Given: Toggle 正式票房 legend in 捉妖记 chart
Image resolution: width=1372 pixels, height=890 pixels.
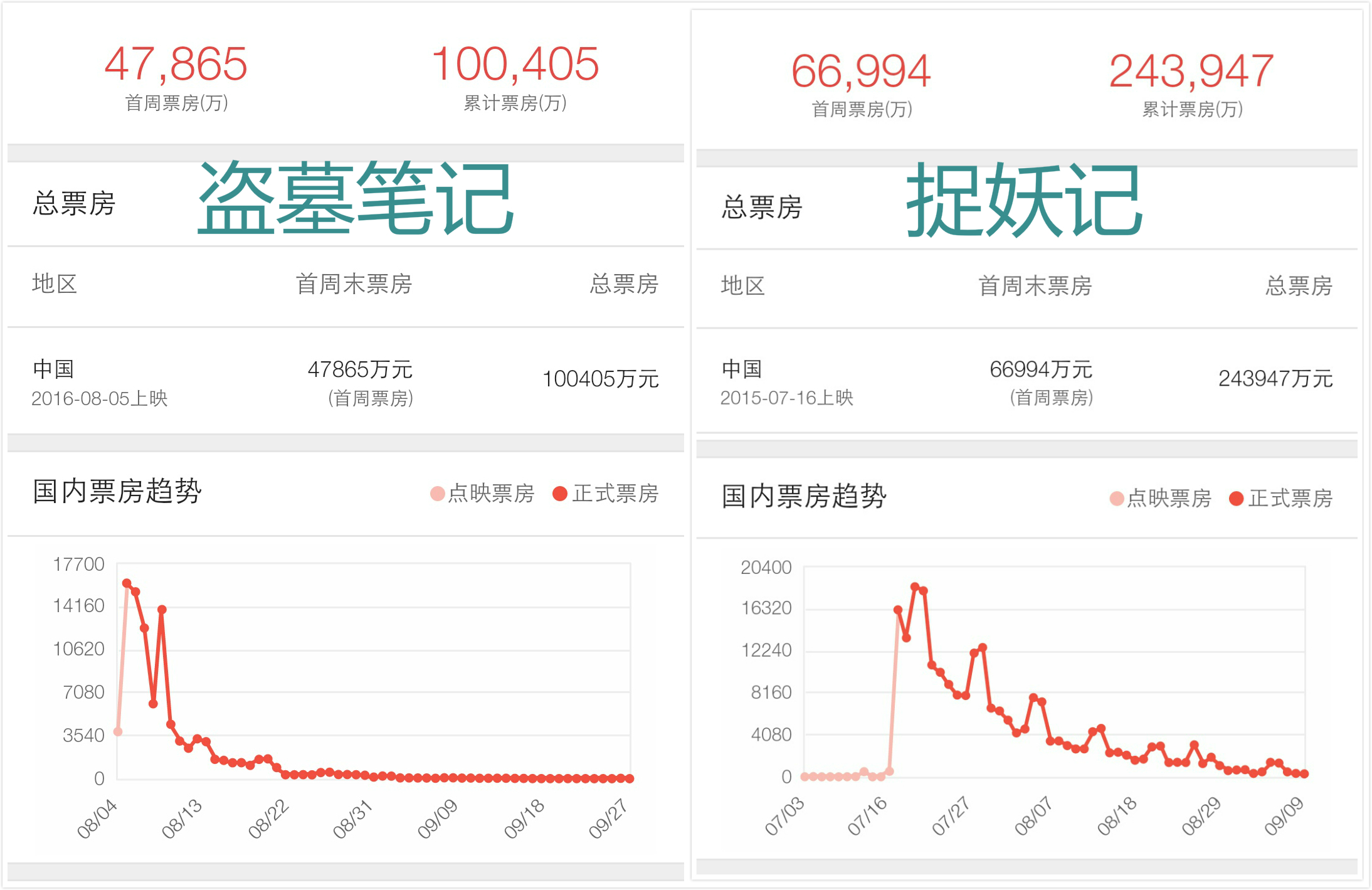Looking at the screenshot, I should [1280, 499].
